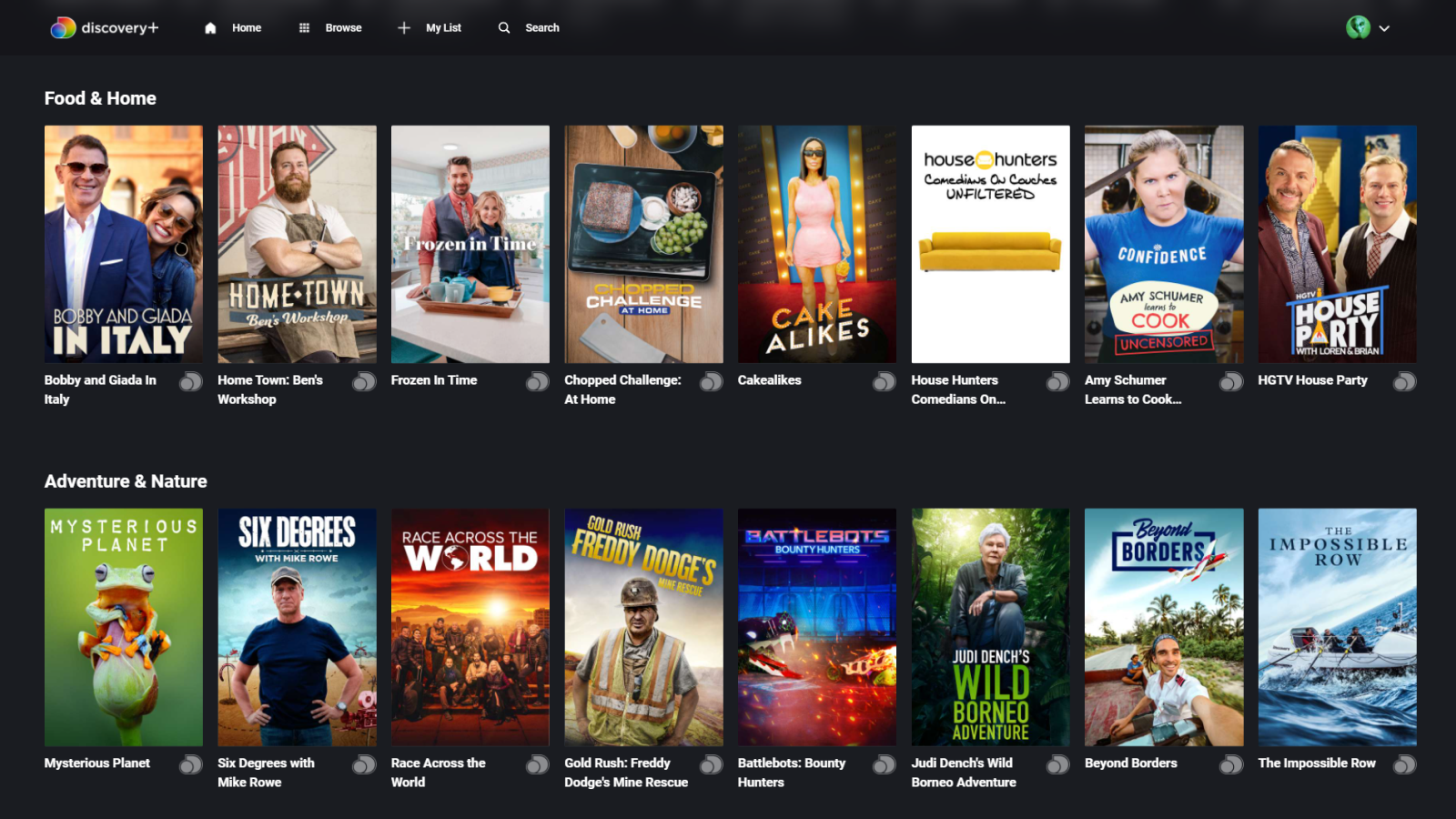Click the "Chopped Challenge: At Home" title
The height and width of the screenshot is (819, 1456).
(622, 389)
